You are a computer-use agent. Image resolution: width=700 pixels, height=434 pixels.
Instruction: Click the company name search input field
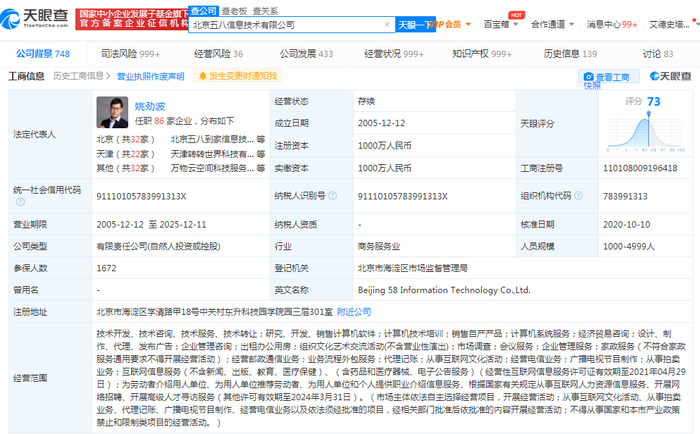point(287,25)
